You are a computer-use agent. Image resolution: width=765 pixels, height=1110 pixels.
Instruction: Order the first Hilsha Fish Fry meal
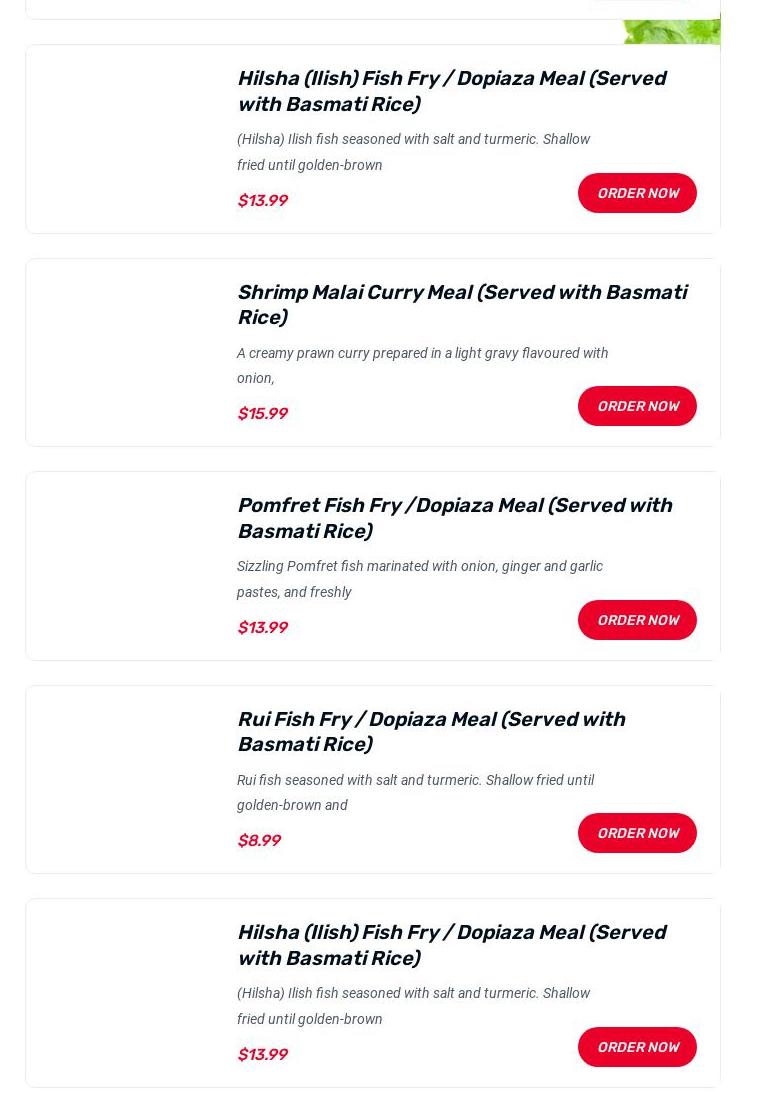pos(637,193)
